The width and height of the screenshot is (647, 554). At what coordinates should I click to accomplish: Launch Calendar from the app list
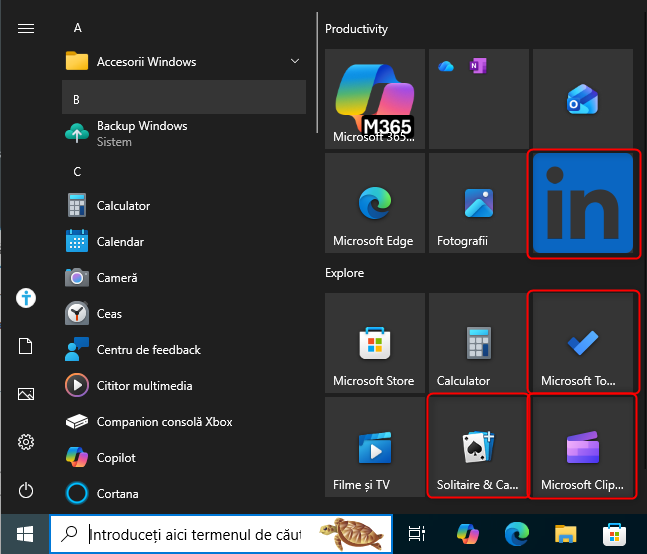[184, 241]
